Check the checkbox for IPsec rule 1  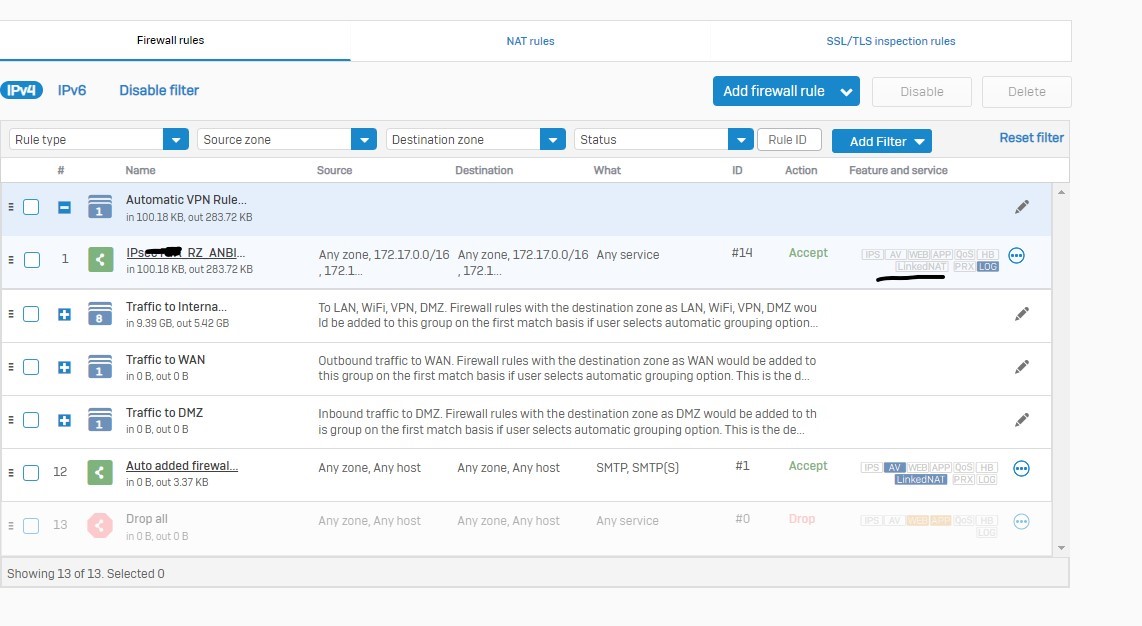point(31,260)
